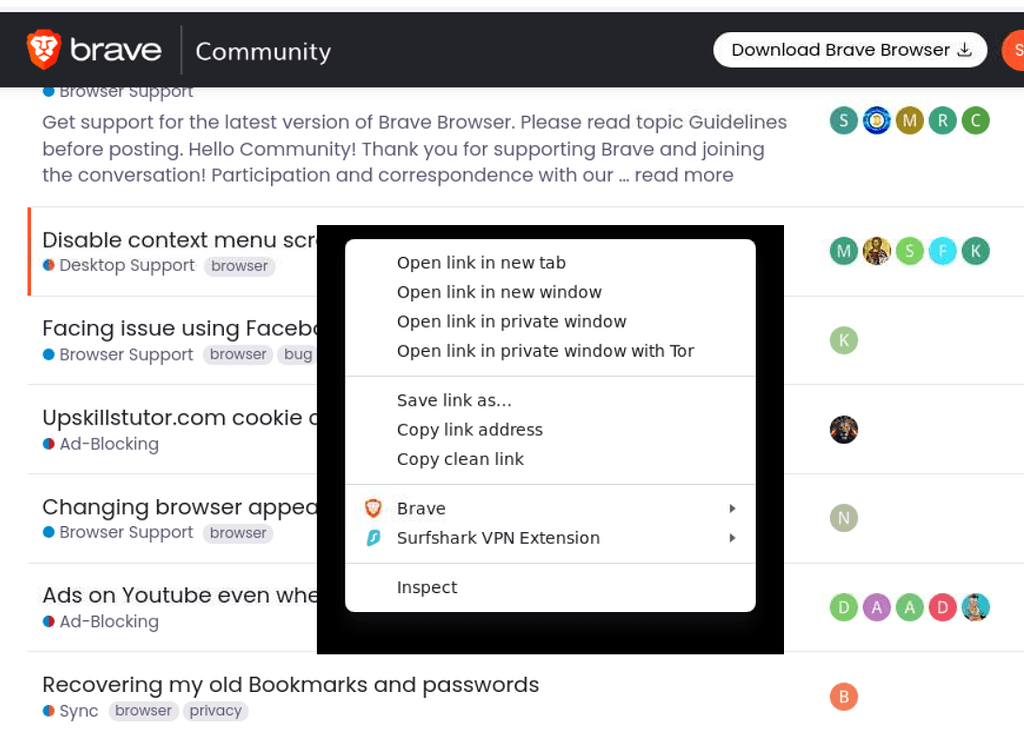This screenshot has width=1024, height=738.
Task: Select 'Open link in new tab'
Action: (x=481, y=262)
